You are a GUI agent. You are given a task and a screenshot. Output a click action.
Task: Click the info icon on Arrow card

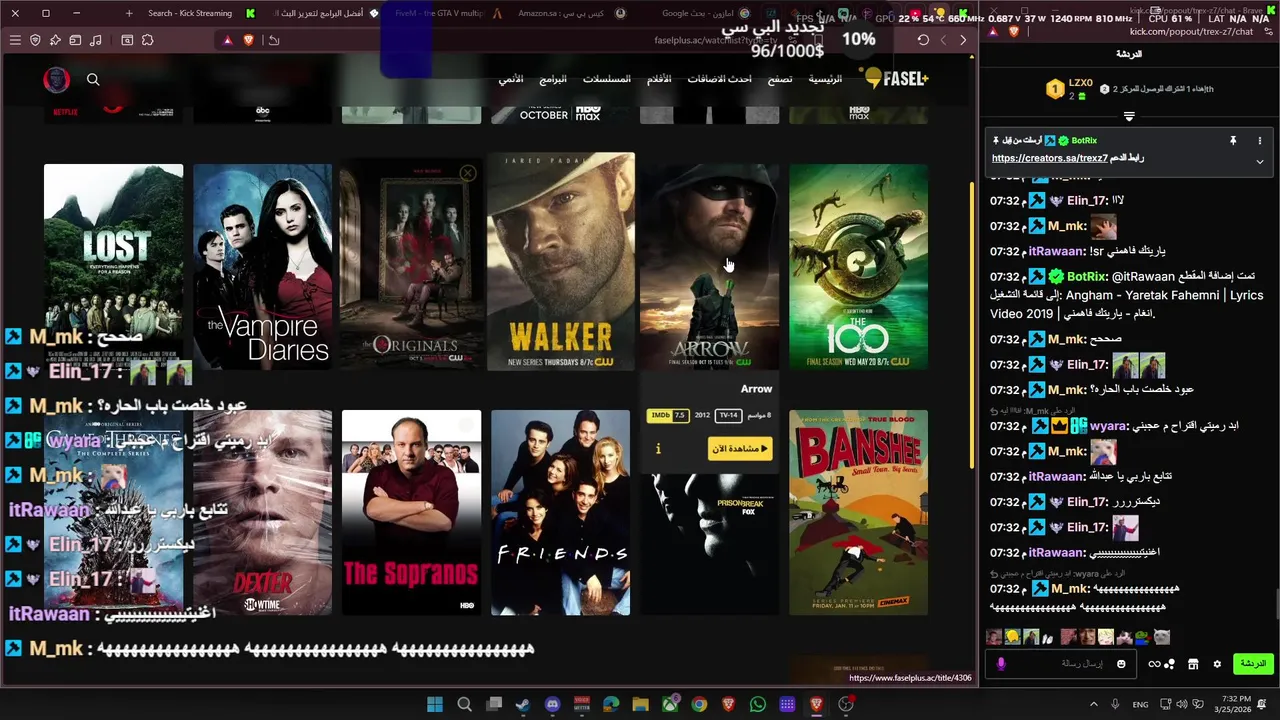coord(658,449)
